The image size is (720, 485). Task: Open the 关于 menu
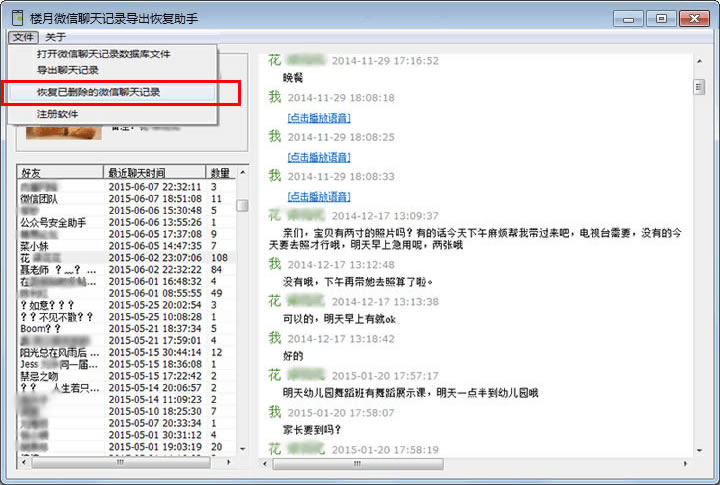tap(56, 37)
